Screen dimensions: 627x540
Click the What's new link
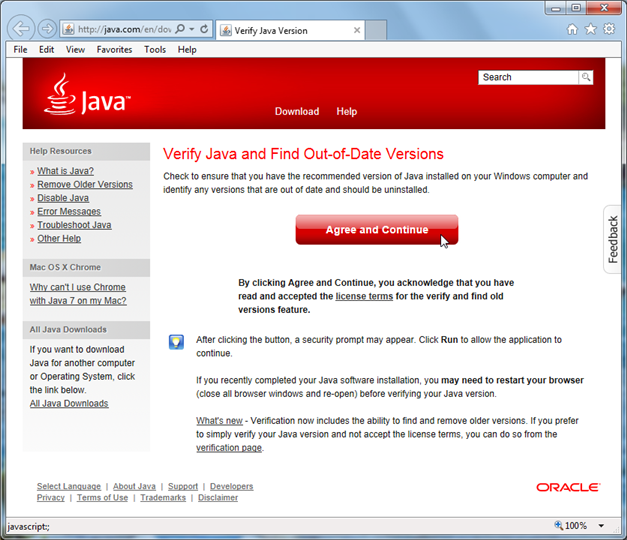tap(219, 421)
